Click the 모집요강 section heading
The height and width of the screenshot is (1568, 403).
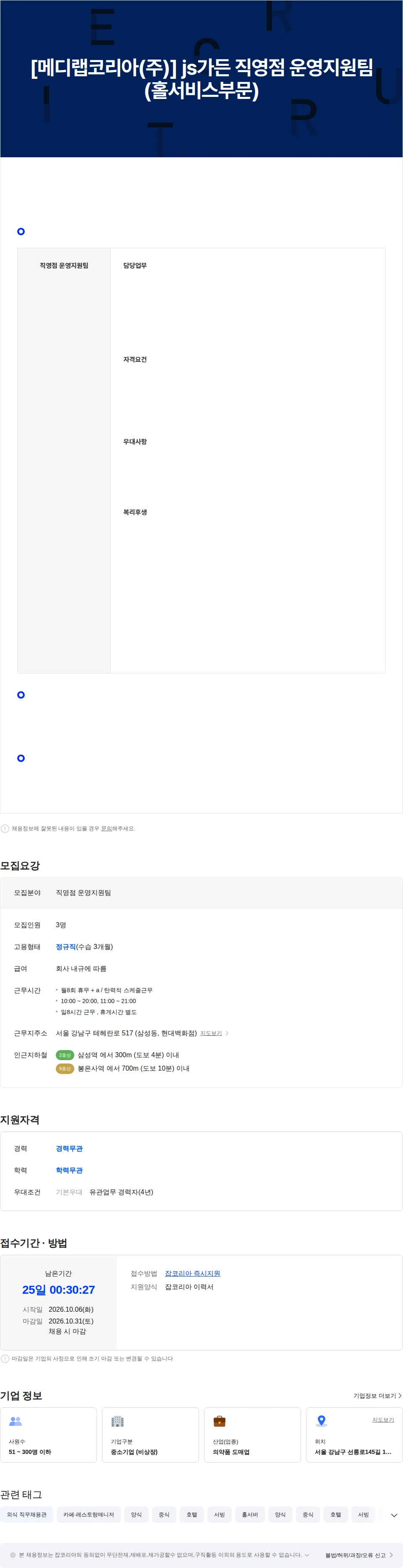[x=20, y=866]
